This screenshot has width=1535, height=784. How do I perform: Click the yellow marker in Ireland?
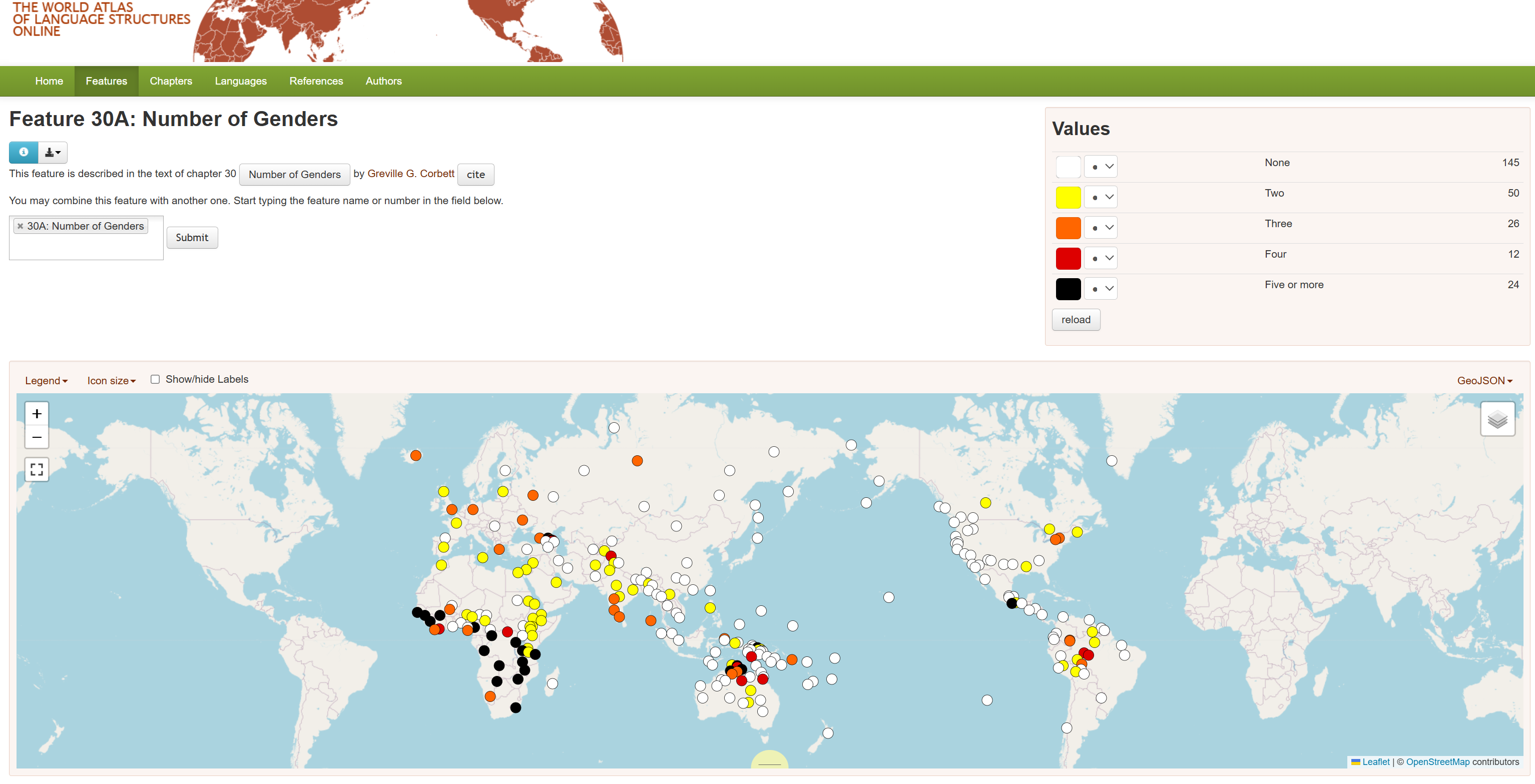pyautogui.click(x=443, y=491)
